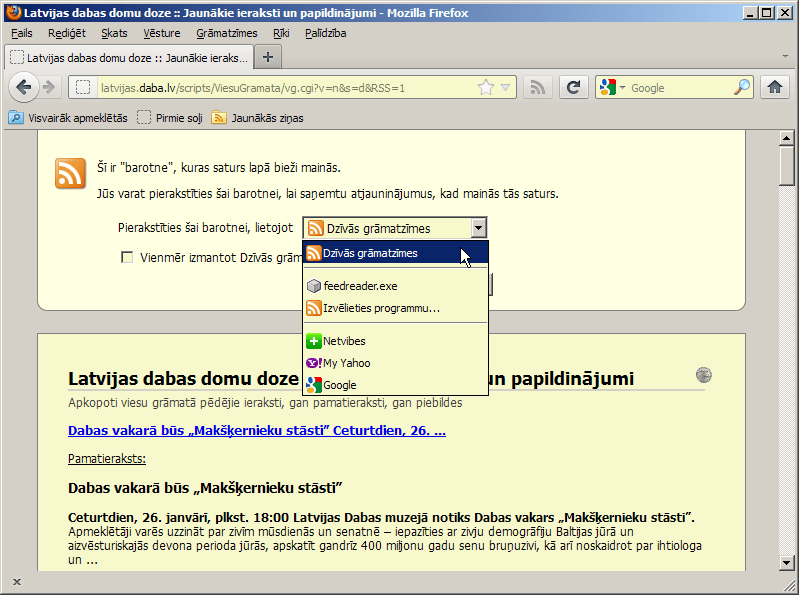Click the address bar URL text
Viewport: 799px width, 595px height.
coord(253,88)
